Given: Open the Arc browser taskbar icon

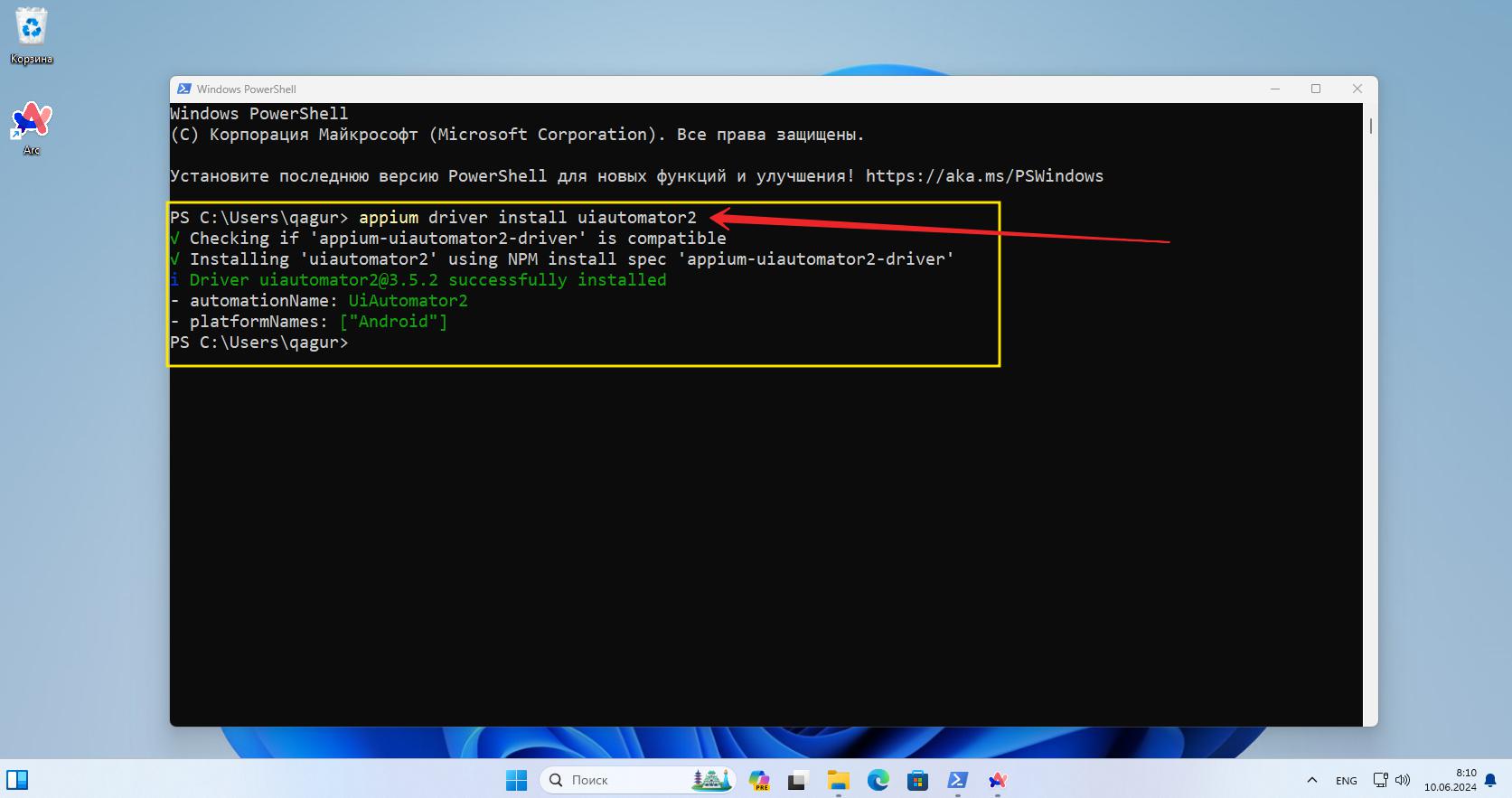Looking at the screenshot, I should tap(998, 780).
